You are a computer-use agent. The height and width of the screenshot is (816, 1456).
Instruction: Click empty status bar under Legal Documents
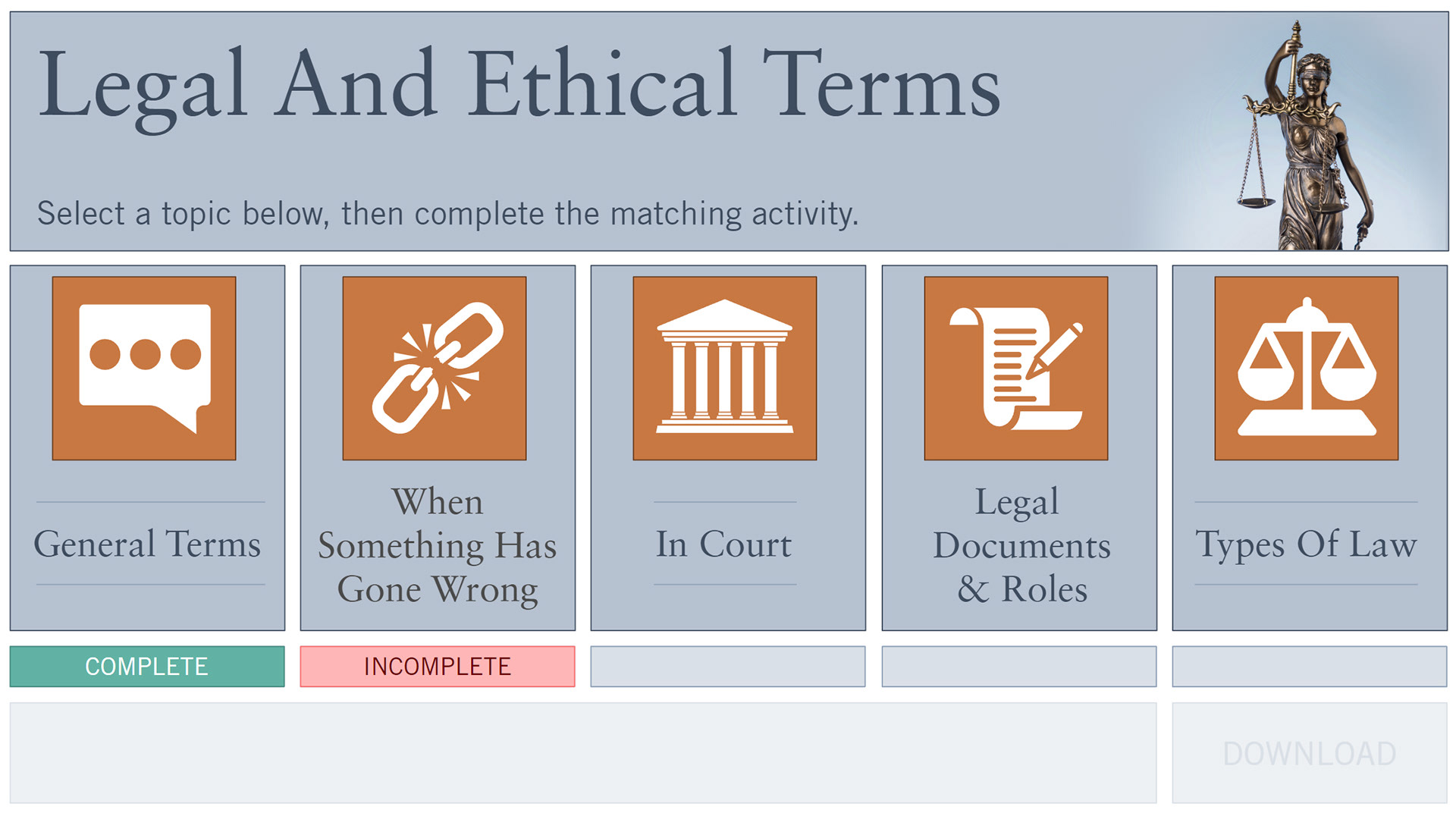pyautogui.click(x=1019, y=667)
